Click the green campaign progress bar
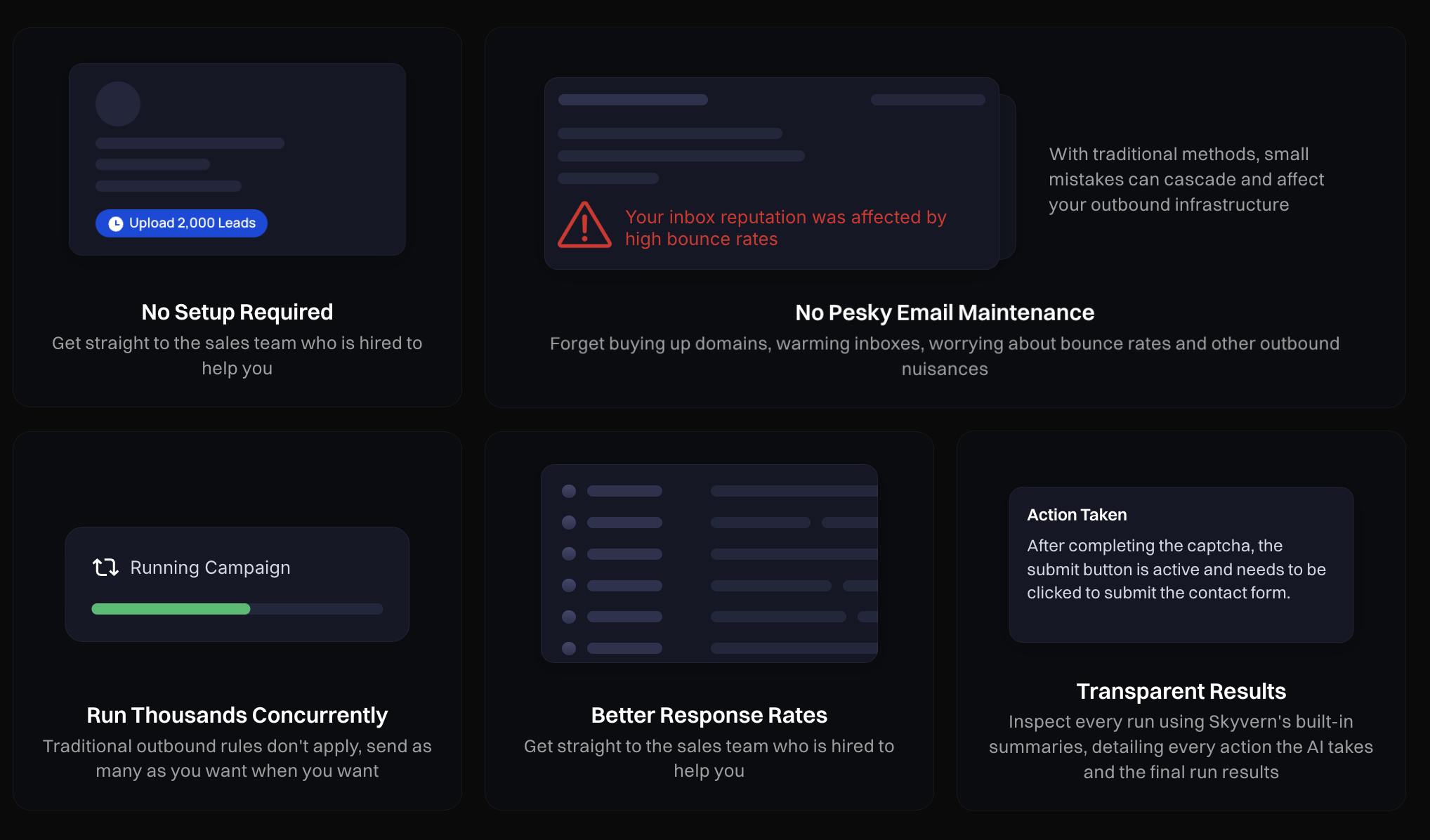The width and height of the screenshot is (1430, 840). [x=171, y=609]
